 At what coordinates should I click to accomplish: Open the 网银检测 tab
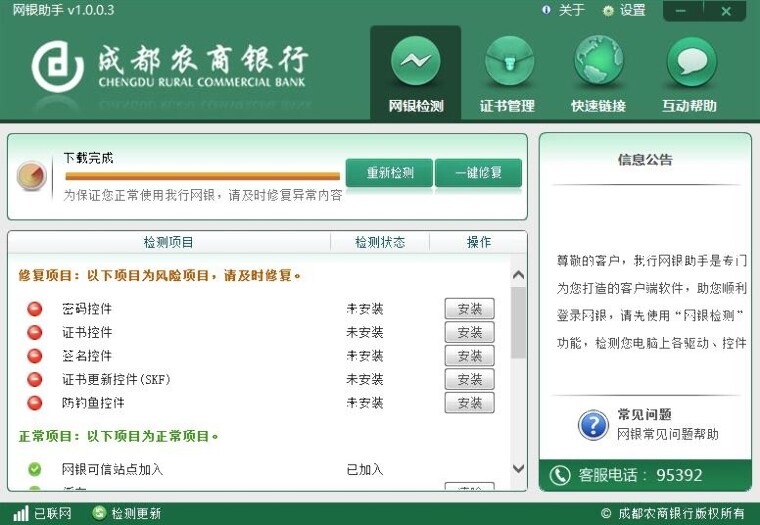click(415, 73)
